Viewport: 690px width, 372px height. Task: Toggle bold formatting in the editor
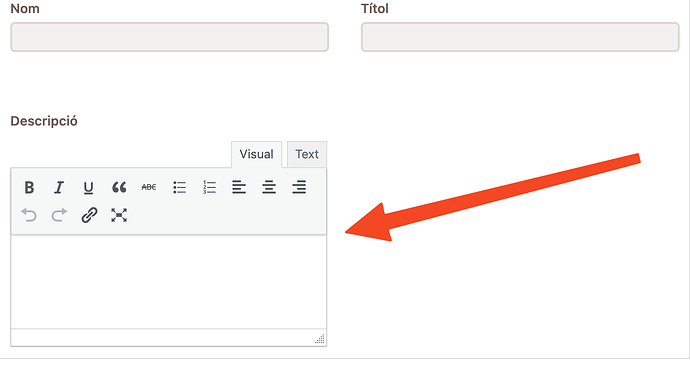point(29,188)
